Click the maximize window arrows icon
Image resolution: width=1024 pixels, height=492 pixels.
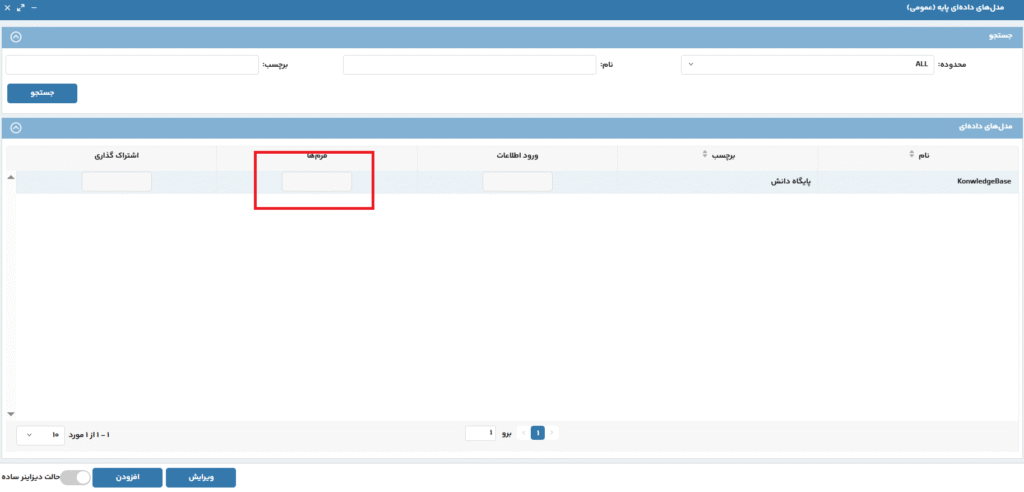click(21, 8)
